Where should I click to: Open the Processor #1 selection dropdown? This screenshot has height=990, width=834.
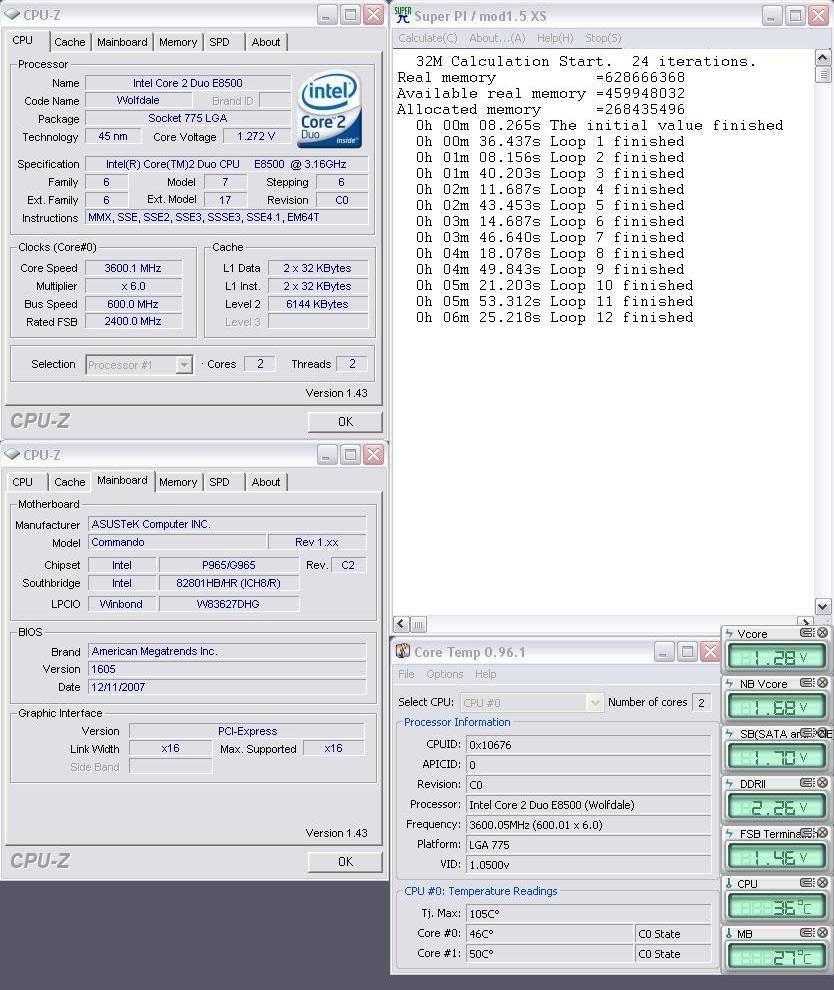pos(184,364)
